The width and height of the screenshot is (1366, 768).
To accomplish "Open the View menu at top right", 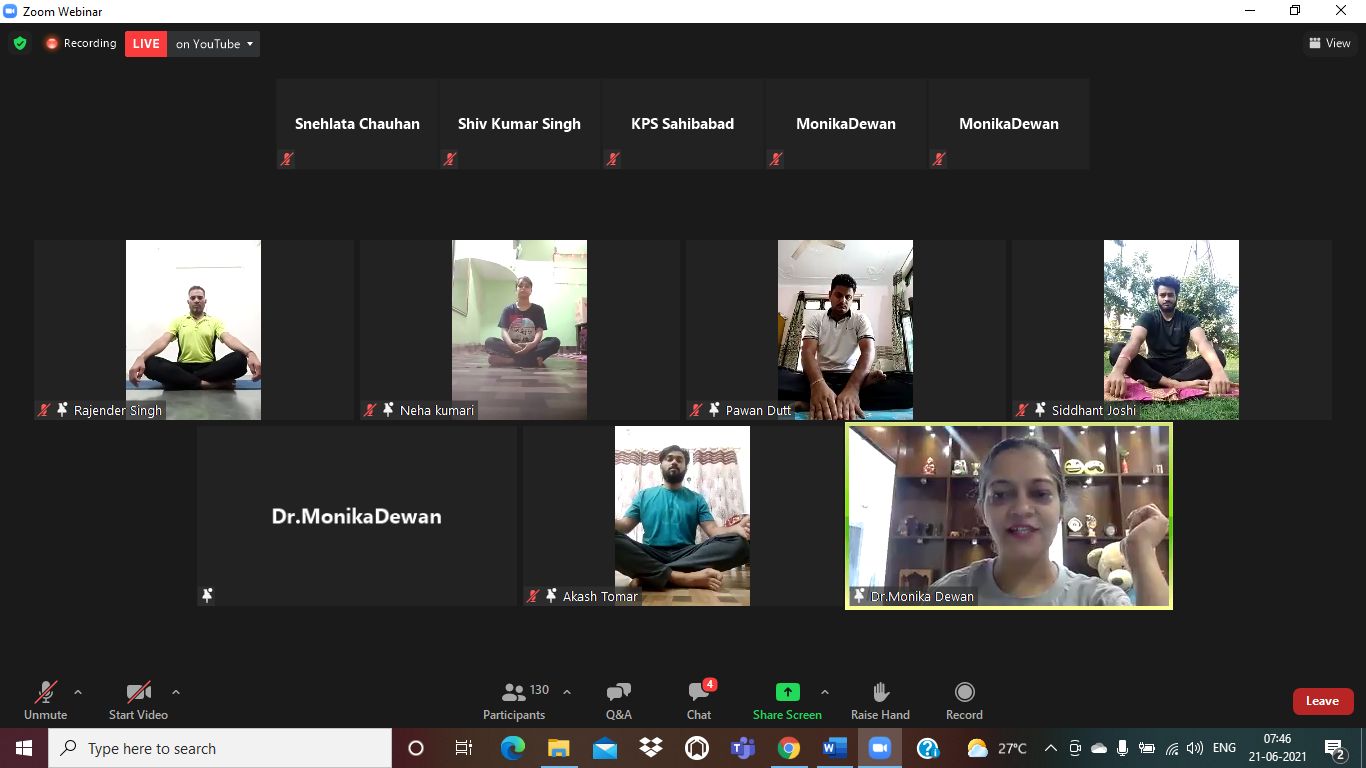I will pos(1330,43).
